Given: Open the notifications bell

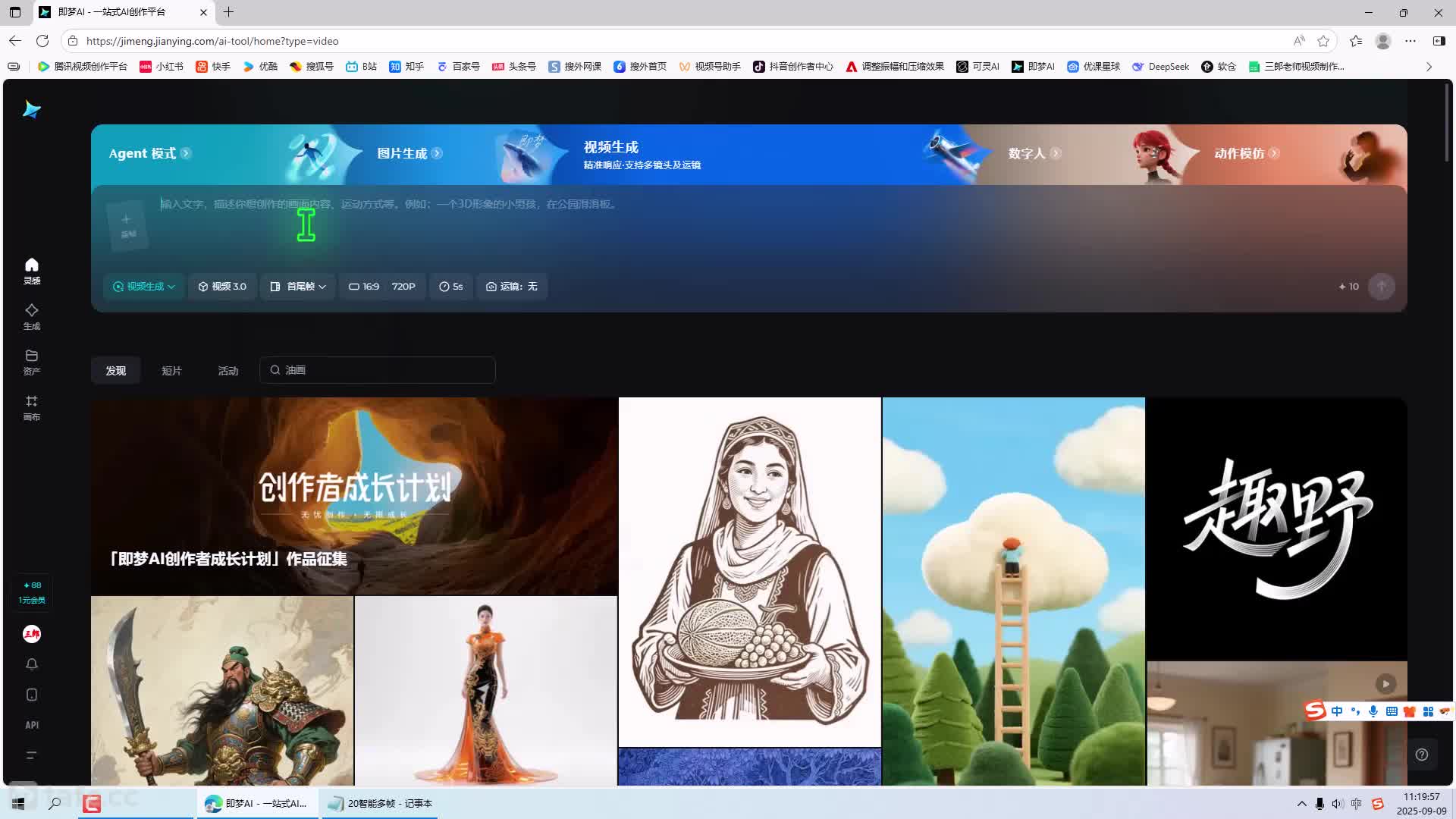Looking at the screenshot, I should click(31, 664).
